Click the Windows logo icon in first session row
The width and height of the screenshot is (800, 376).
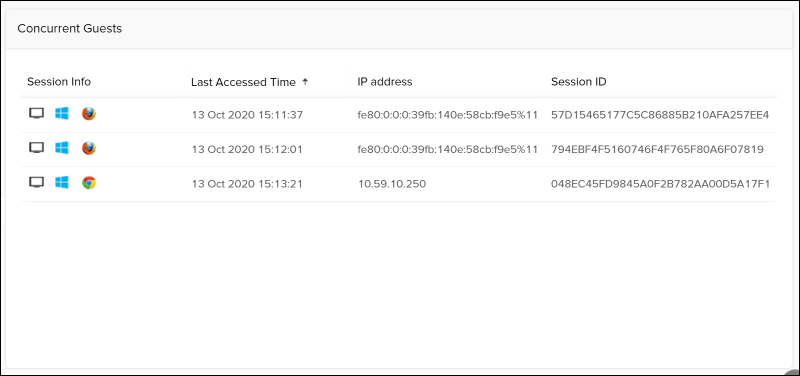click(x=62, y=114)
